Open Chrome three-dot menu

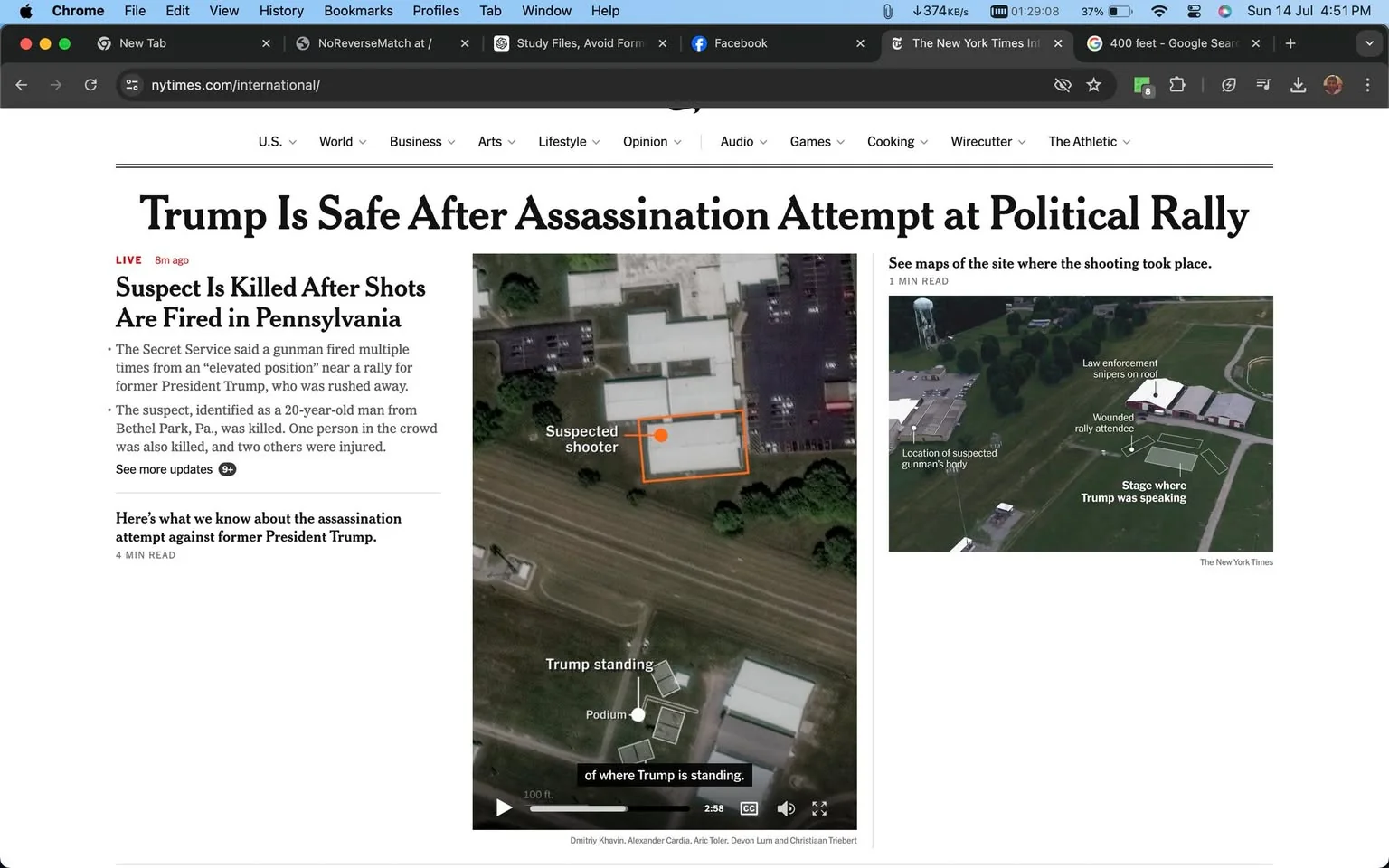coord(1367,85)
